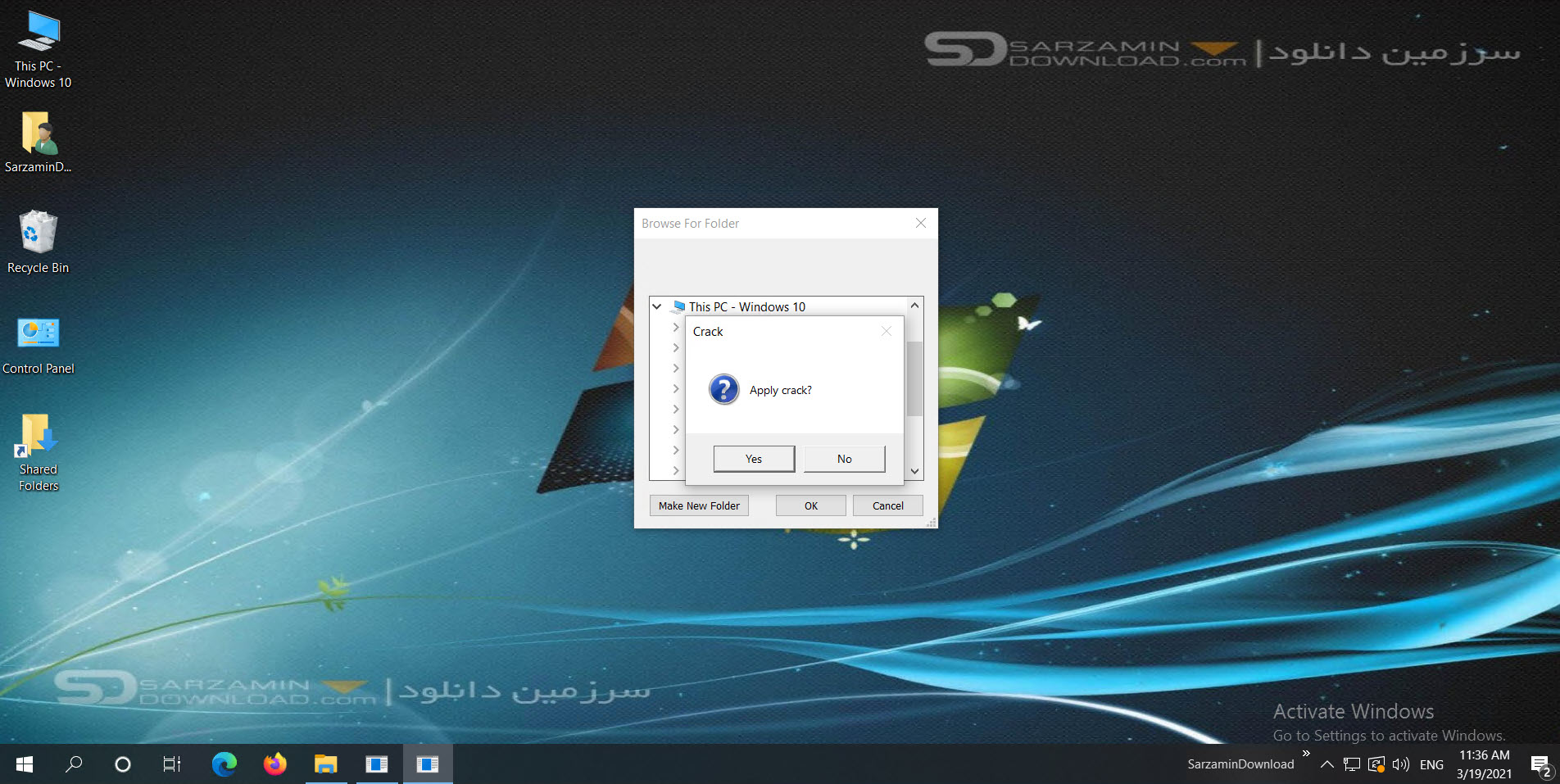Click the question mark icon in Crack dialog
This screenshot has height=784, width=1560.
point(724,389)
